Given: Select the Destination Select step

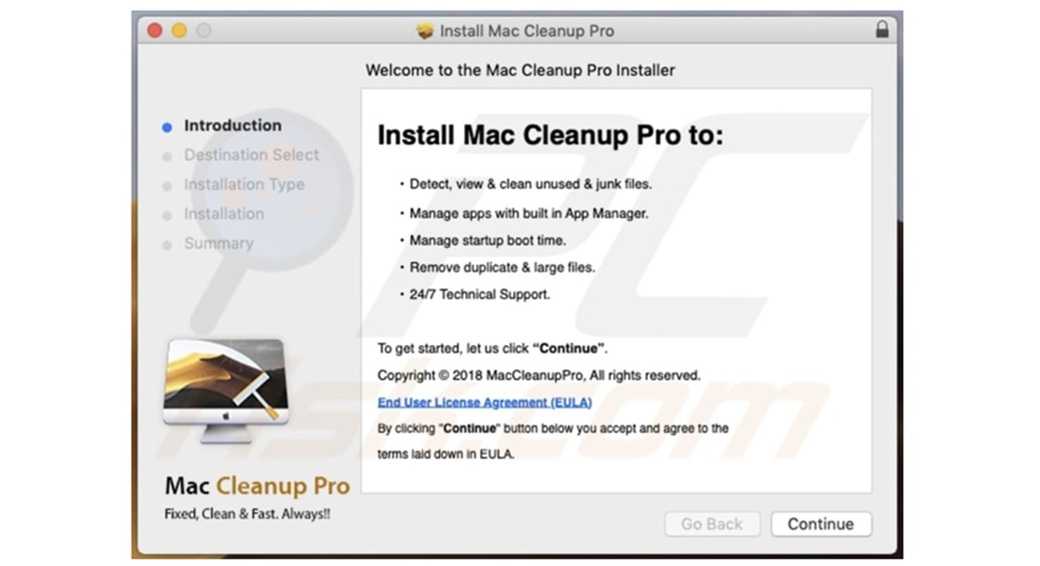Looking at the screenshot, I should (x=251, y=155).
